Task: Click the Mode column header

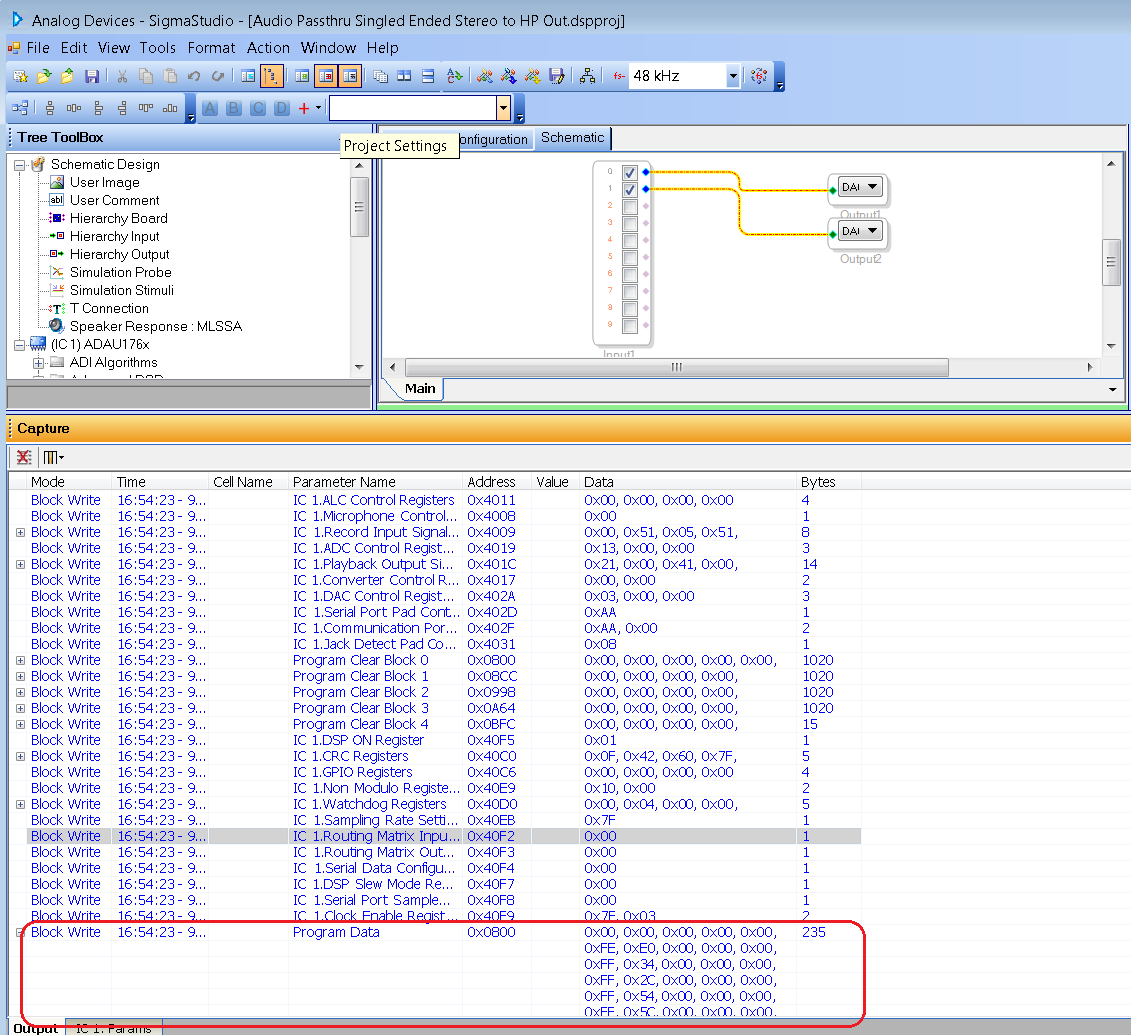Action: tap(48, 482)
